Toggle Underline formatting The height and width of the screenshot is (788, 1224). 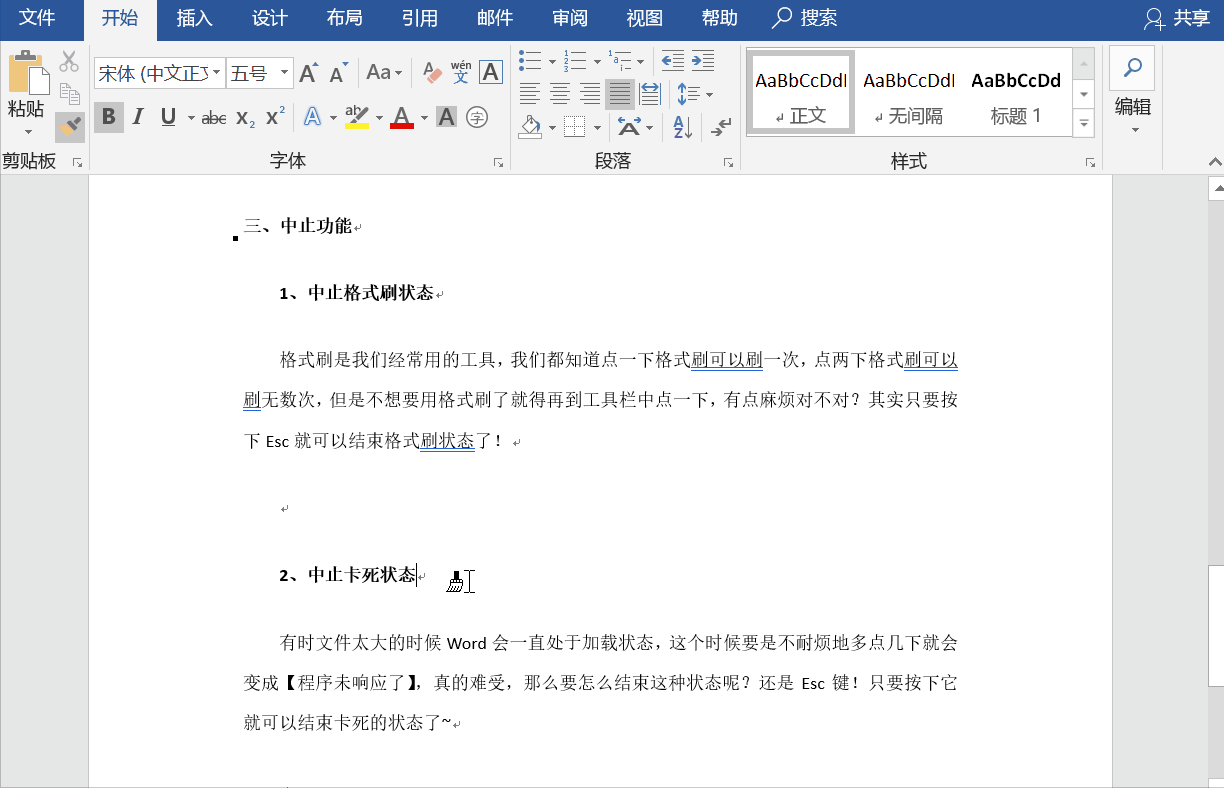tap(167, 117)
